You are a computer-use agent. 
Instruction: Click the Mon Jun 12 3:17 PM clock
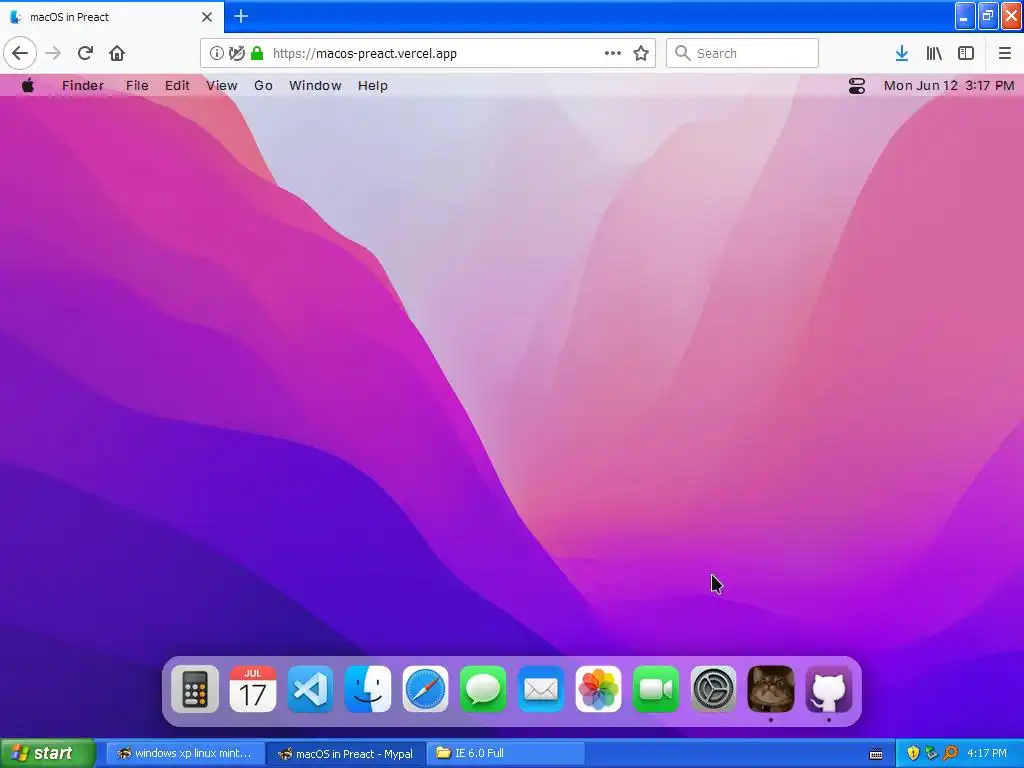[x=949, y=86]
